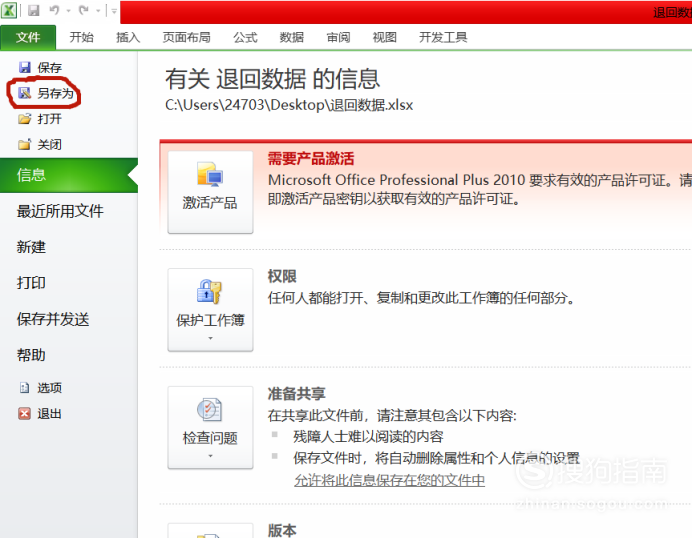Click the Undo arrow in quick access toolbar
The image size is (692, 538).
point(55,10)
